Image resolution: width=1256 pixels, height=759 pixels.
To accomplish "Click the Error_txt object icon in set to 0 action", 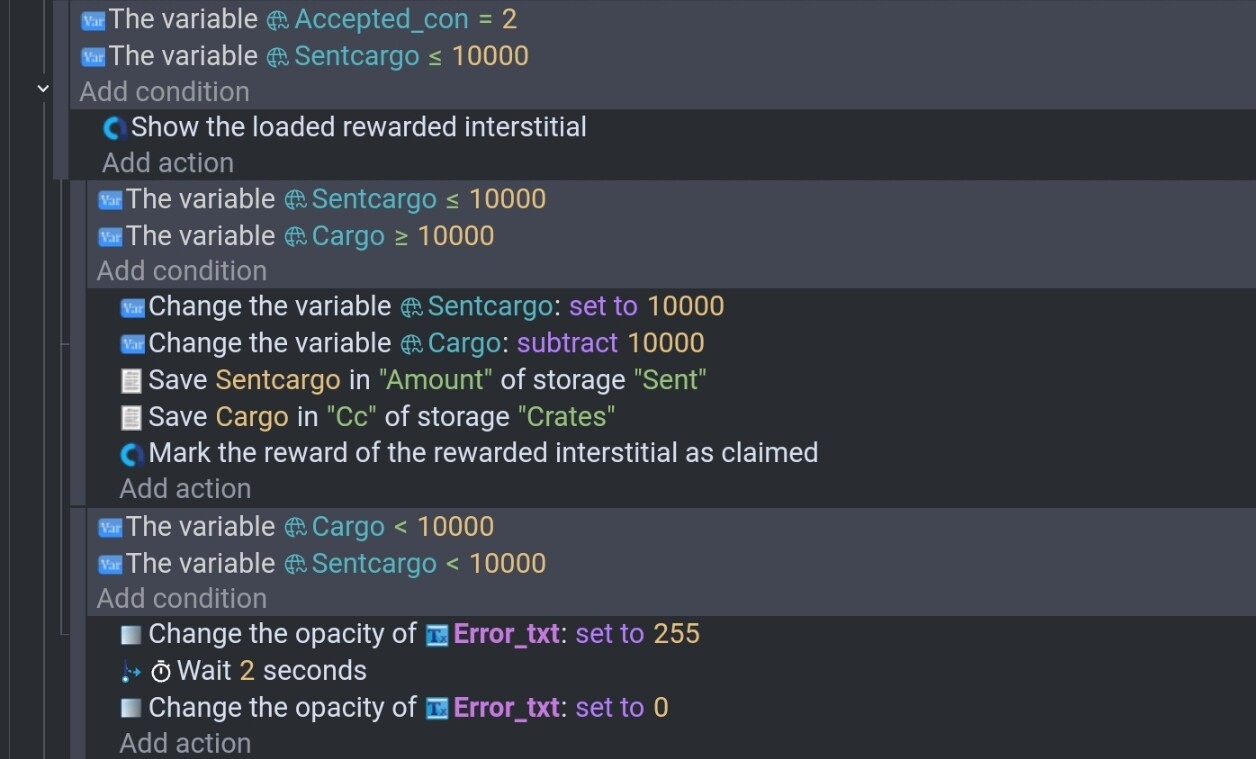I will point(437,709).
